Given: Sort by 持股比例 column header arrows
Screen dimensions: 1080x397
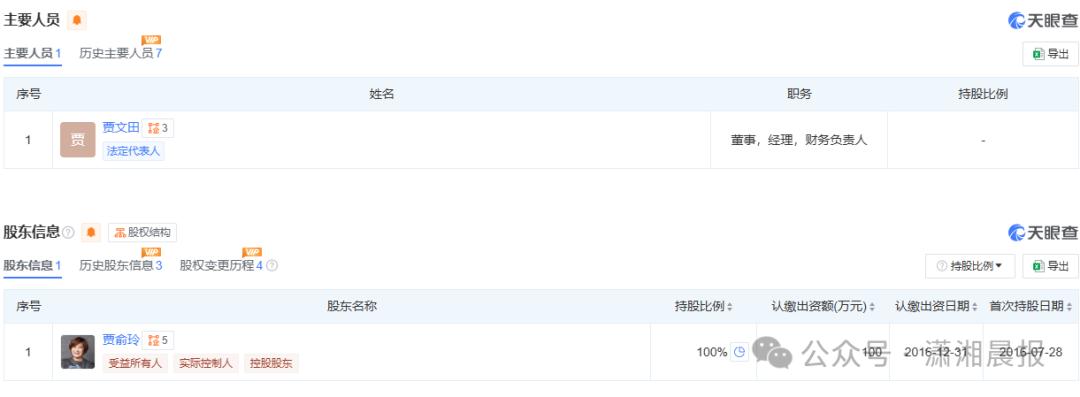Looking at the screenshot, I should pos(729,307).
